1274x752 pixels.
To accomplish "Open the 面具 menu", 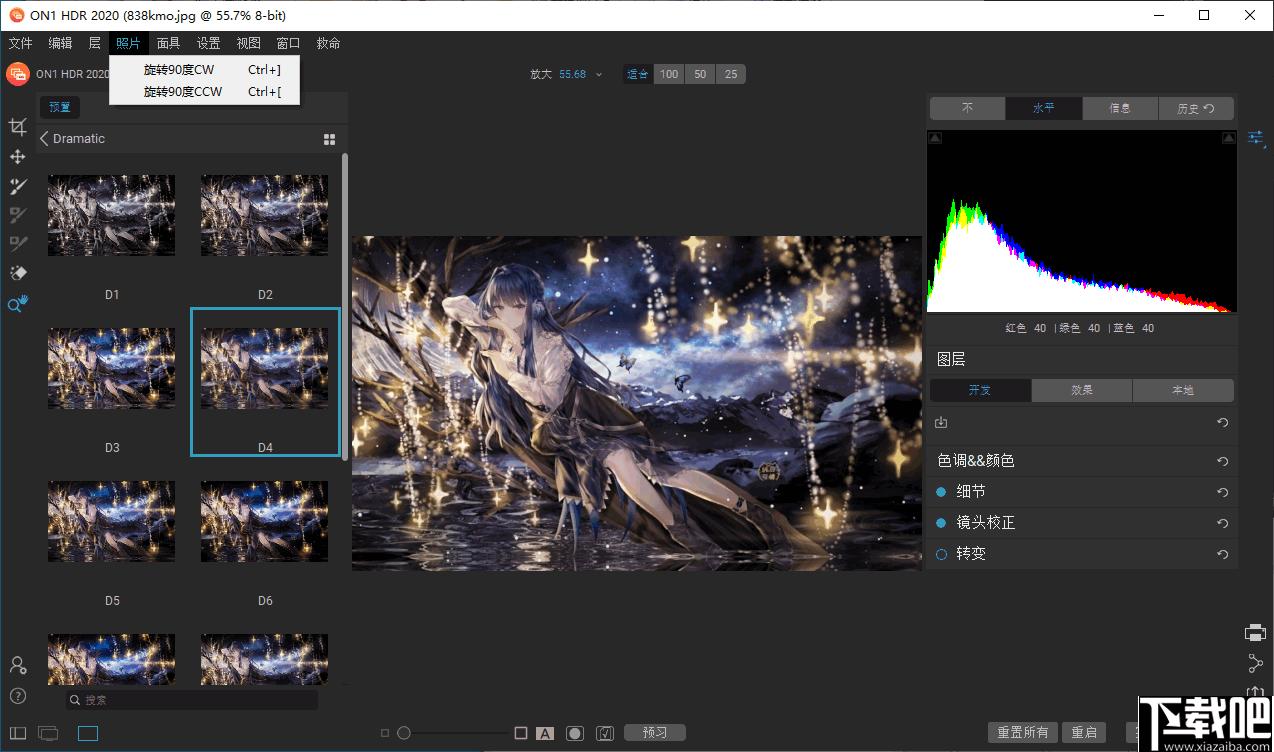I will 169,43.
